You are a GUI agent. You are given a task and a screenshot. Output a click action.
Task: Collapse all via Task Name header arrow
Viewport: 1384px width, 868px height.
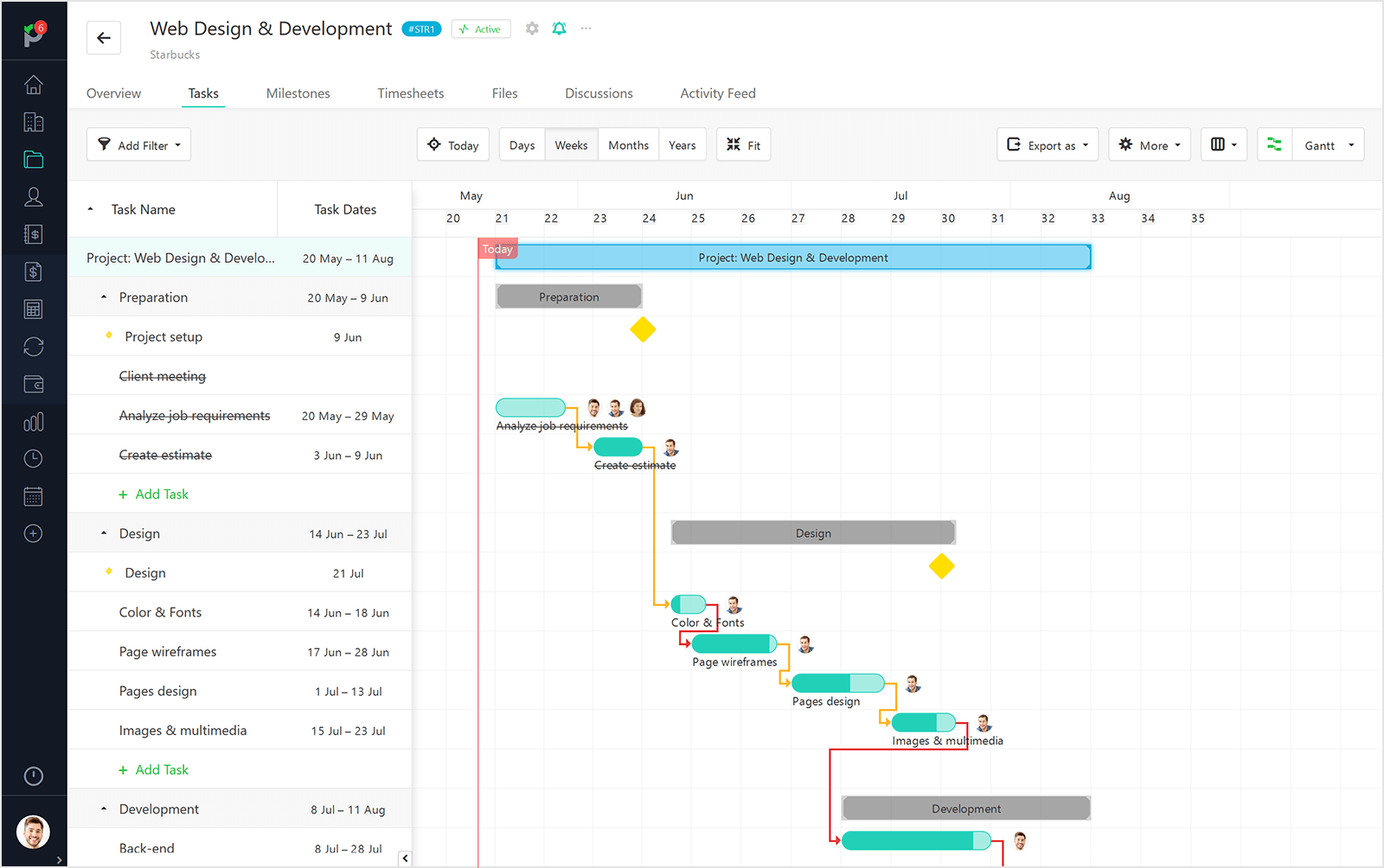(90, 209)
